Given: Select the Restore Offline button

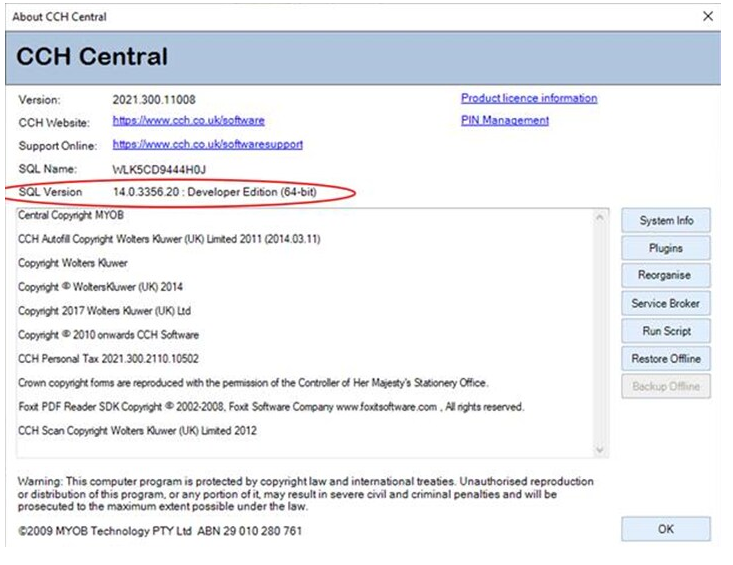Looking at the screenshot, I should (x=665, y=359).
